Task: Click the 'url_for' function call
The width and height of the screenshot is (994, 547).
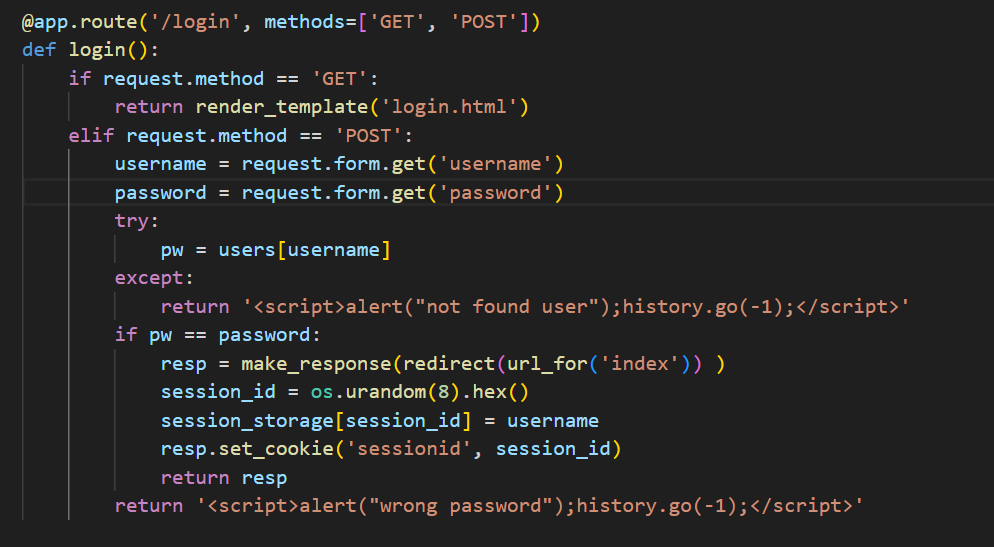Action: (x=548, y=364)
